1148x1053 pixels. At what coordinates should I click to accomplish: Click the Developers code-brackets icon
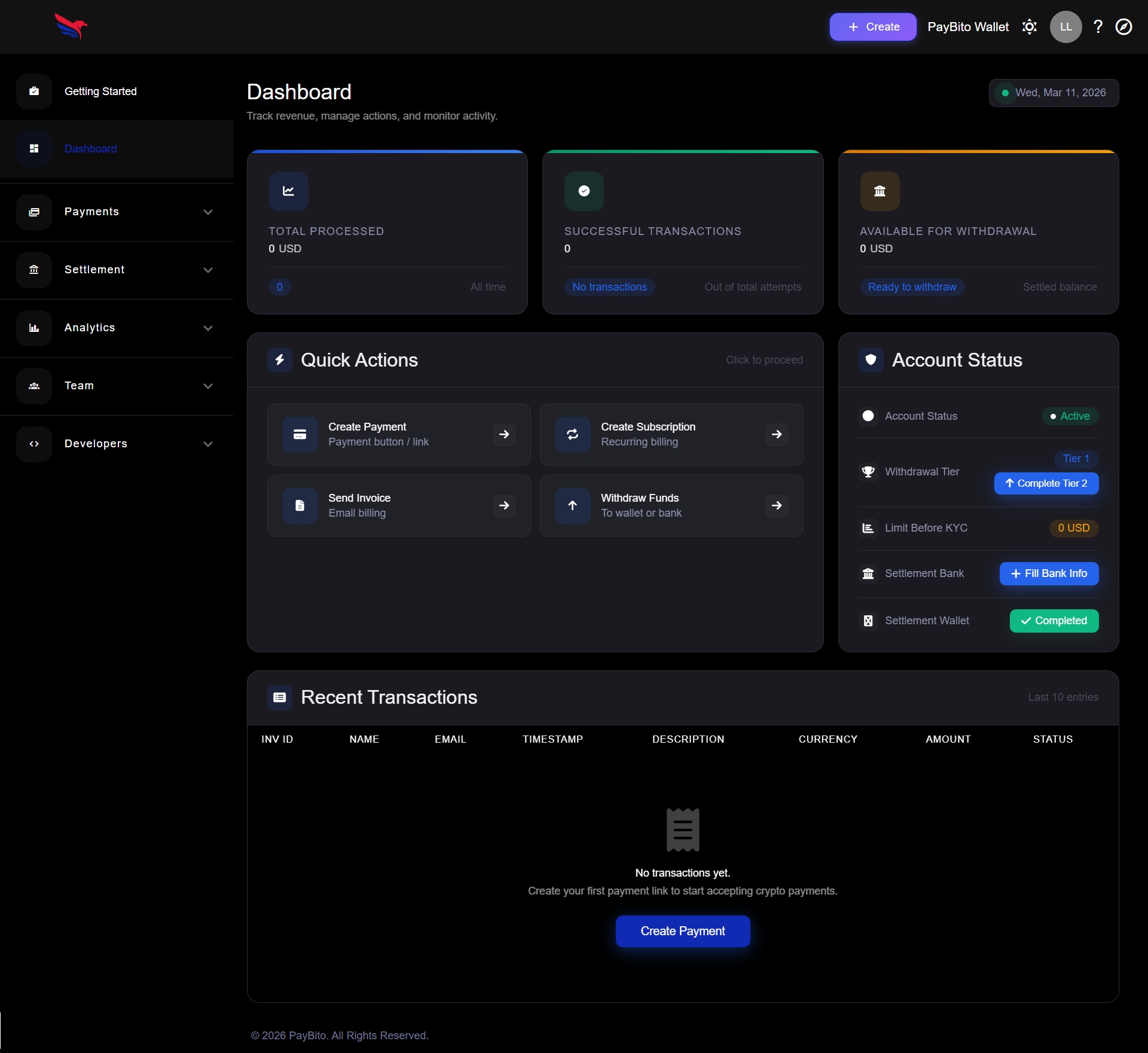point(34,444)
